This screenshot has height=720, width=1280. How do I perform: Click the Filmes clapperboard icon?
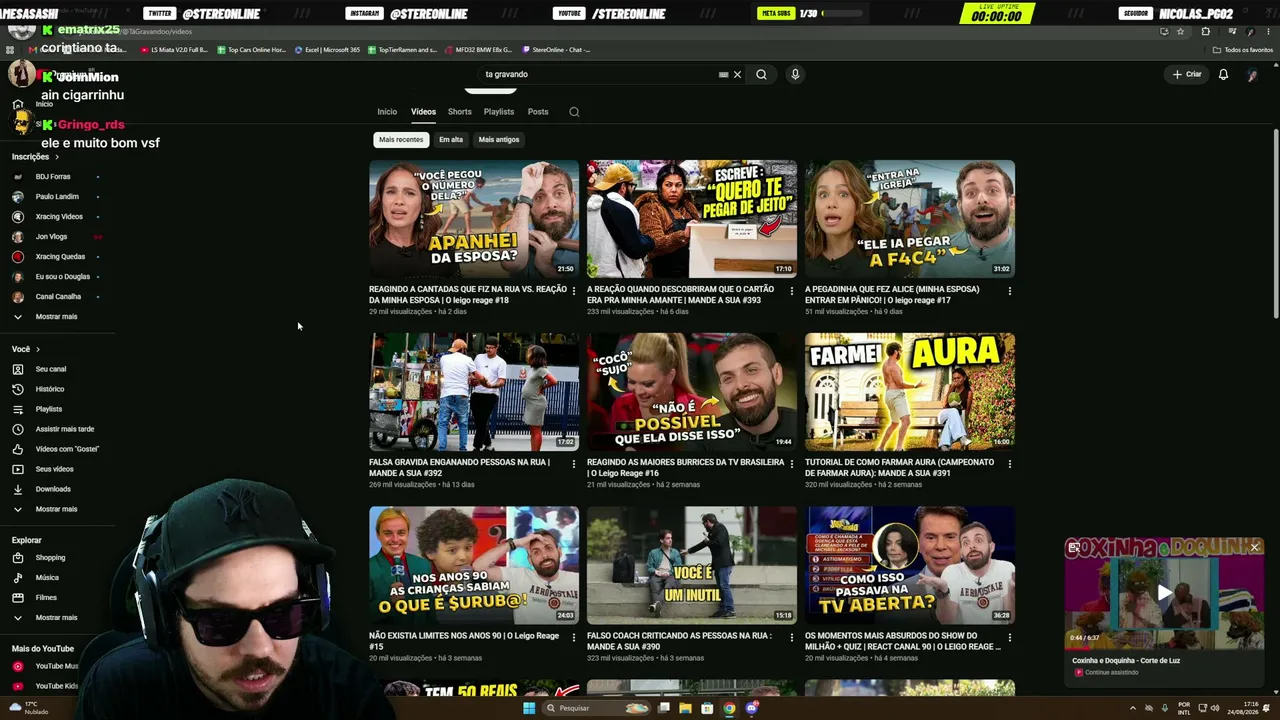[x=17, y=598]
